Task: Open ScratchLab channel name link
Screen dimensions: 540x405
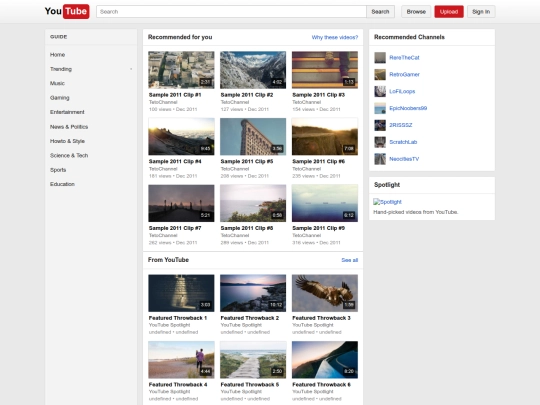Action: tap(403, 142)
